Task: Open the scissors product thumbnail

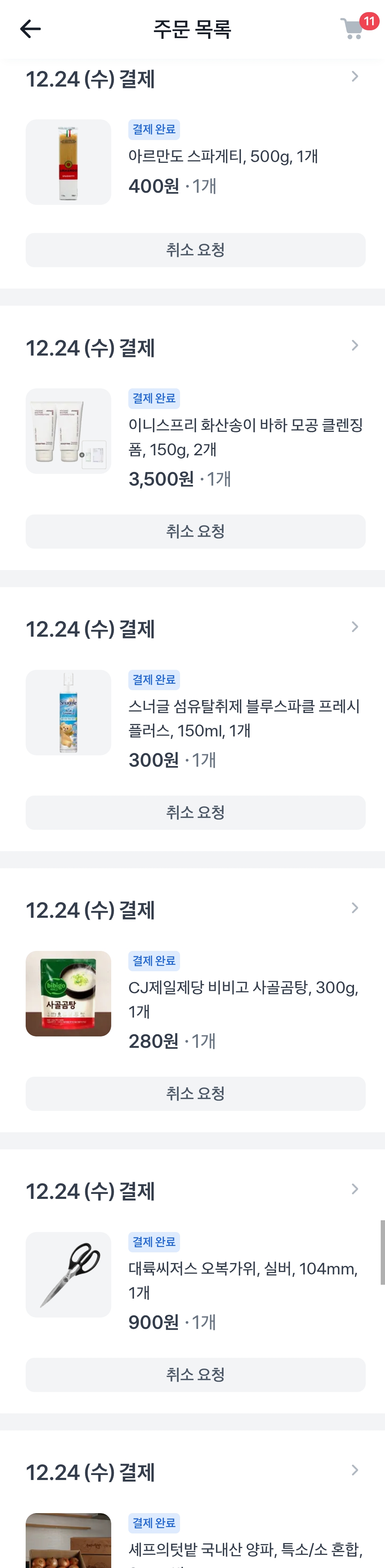Action: 68,1275
